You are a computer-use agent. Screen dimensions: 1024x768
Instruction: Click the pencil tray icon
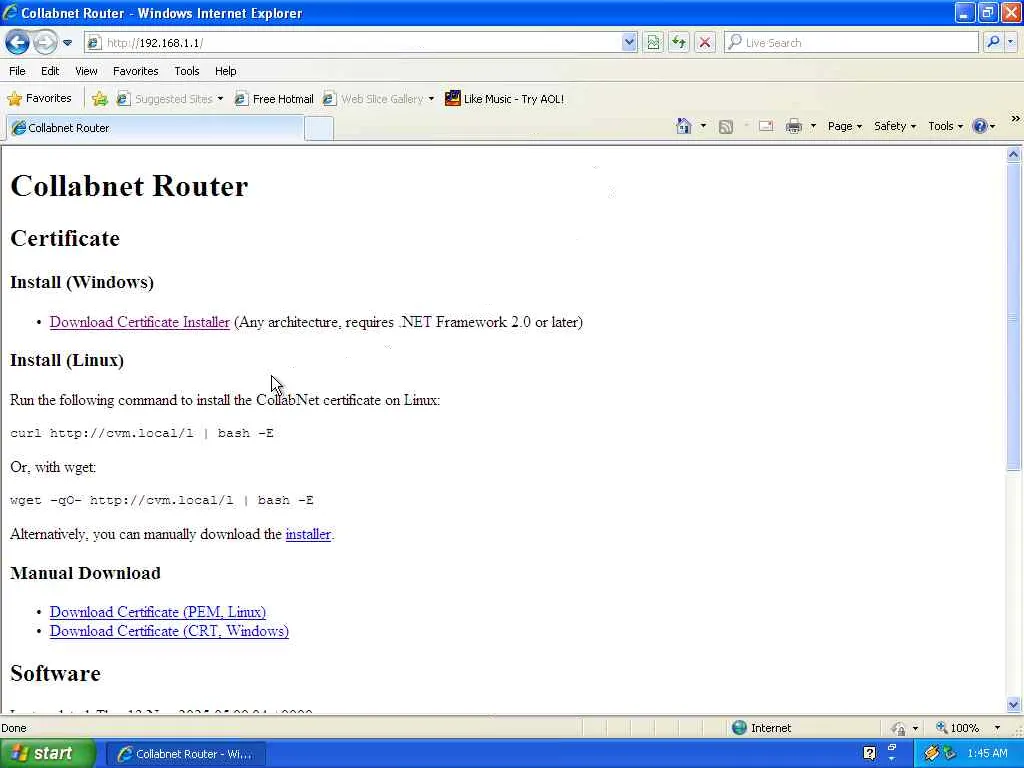tap(931, 754)
